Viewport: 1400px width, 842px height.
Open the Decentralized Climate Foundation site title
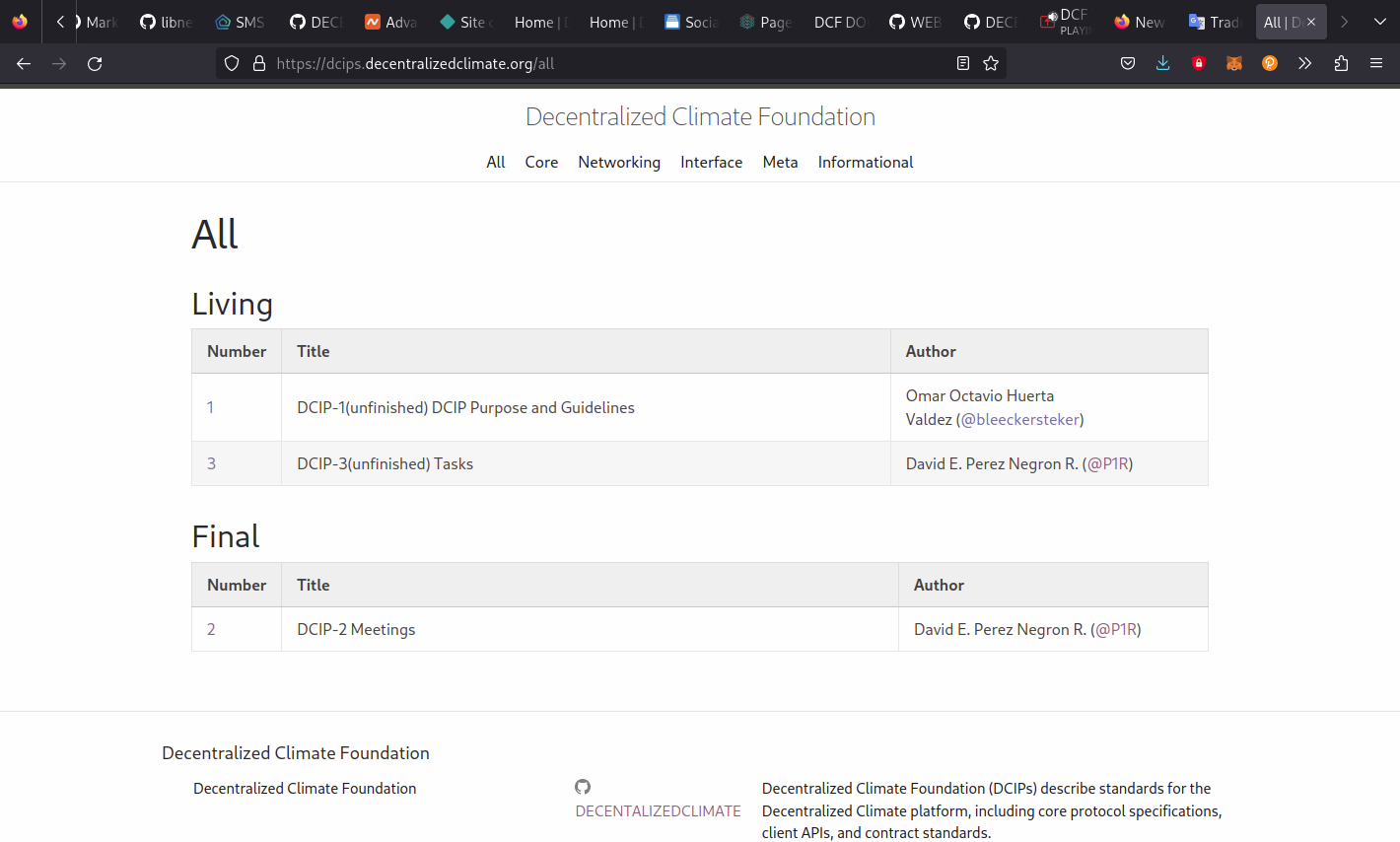click(x=700, y=116)
